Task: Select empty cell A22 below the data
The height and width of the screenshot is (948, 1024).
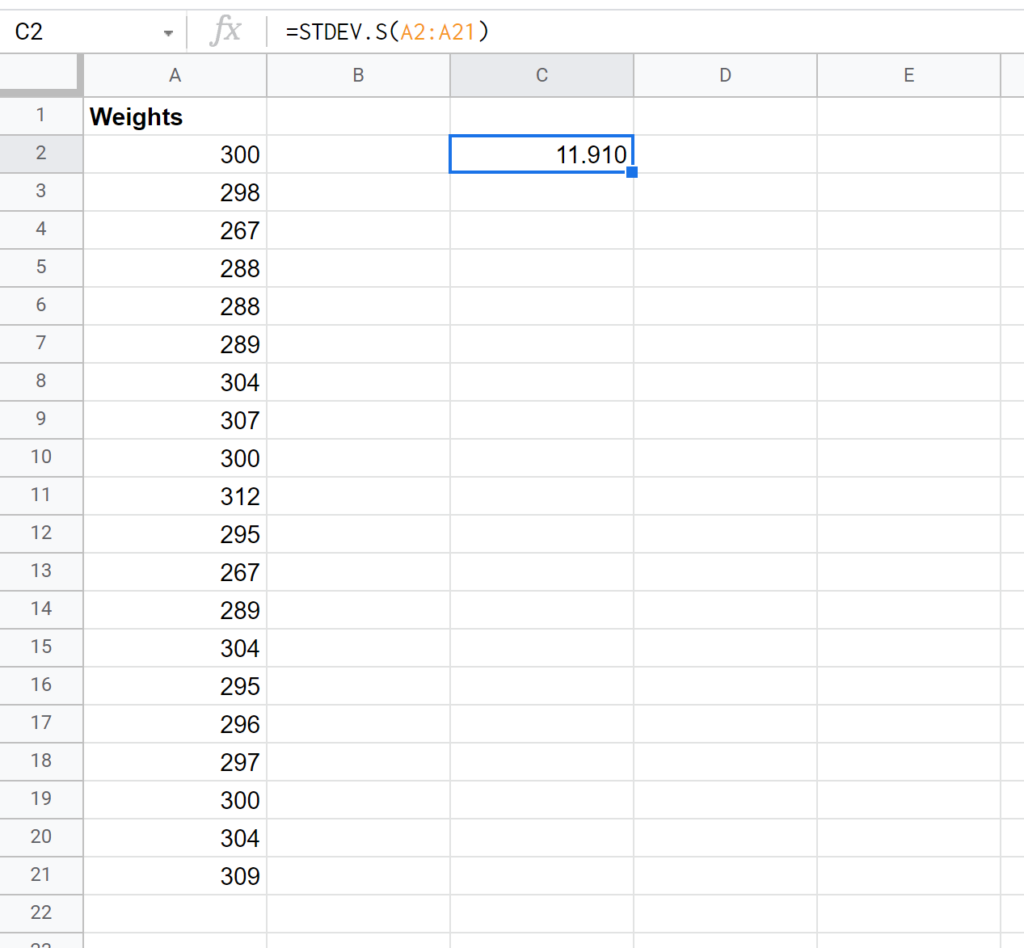Action: tap(175, 913)
